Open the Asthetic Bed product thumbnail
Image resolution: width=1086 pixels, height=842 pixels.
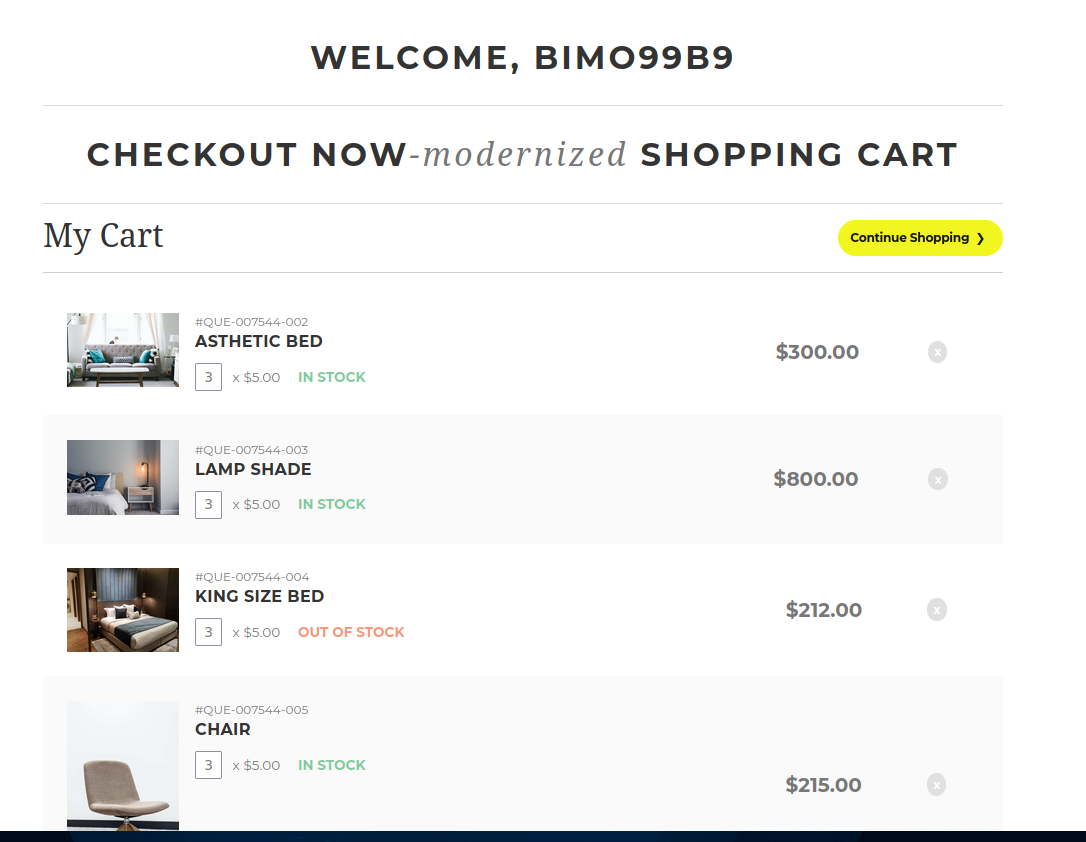click(x=123, y=350)
